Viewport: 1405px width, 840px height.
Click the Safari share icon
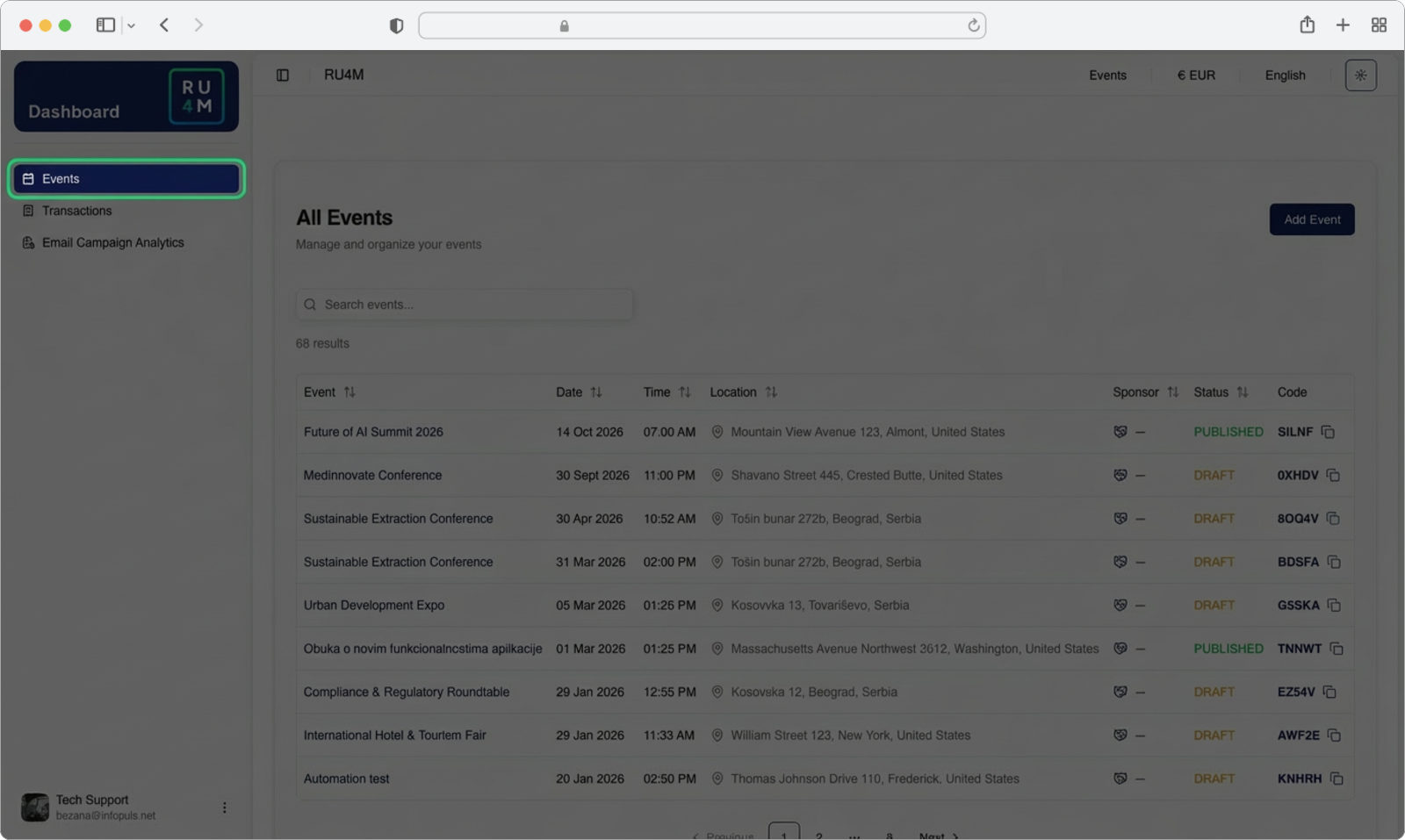coord(1307,25)
